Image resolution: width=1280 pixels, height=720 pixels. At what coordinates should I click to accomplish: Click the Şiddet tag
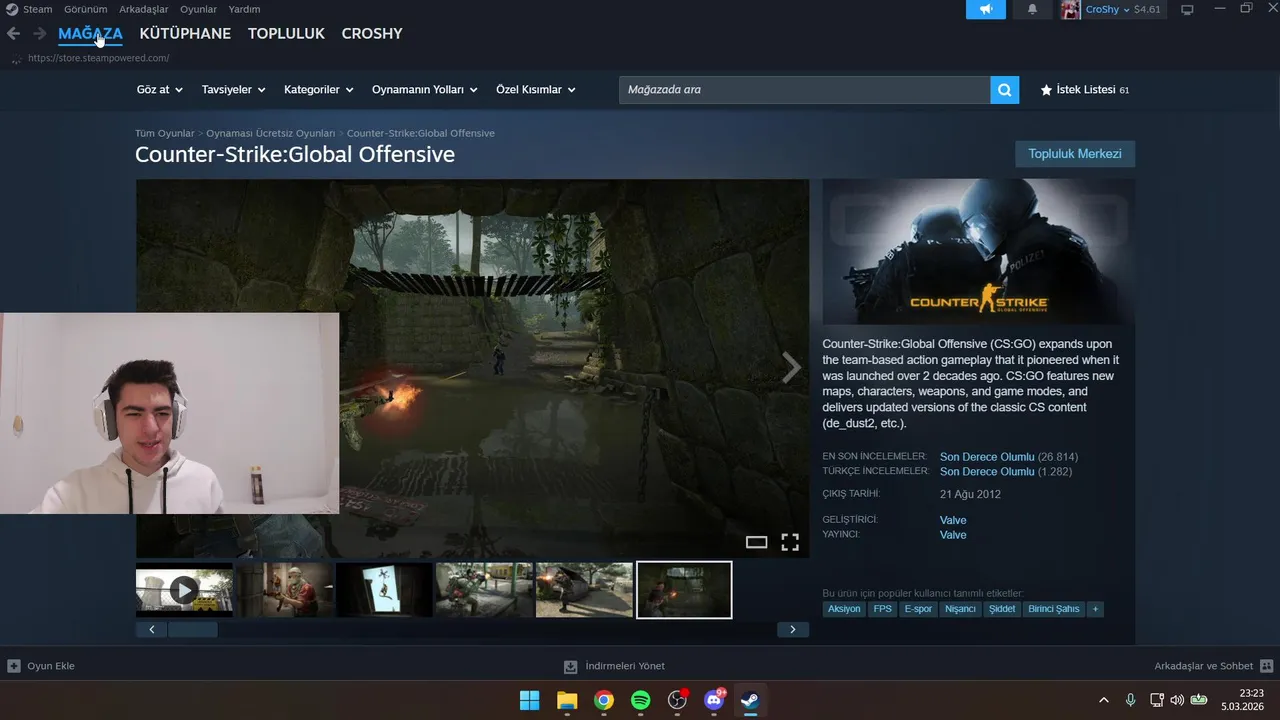(1002, 609)
